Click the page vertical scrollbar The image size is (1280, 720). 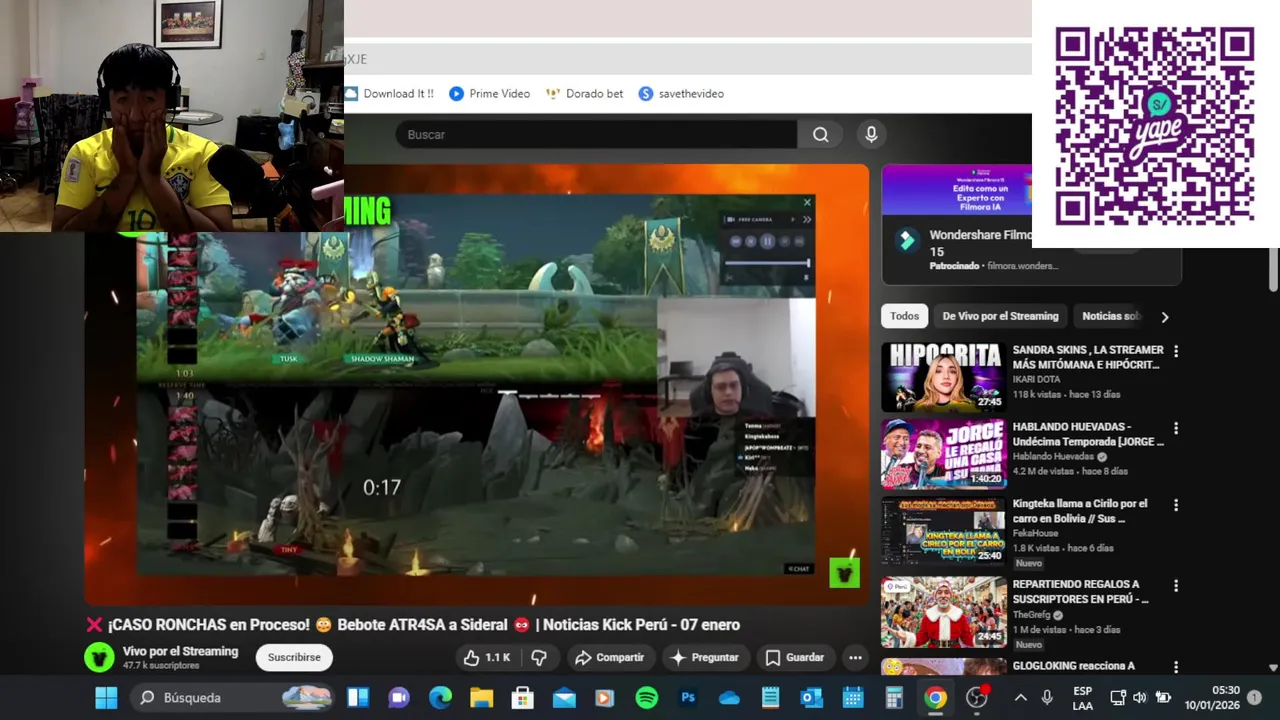[x=1273, y=270]
